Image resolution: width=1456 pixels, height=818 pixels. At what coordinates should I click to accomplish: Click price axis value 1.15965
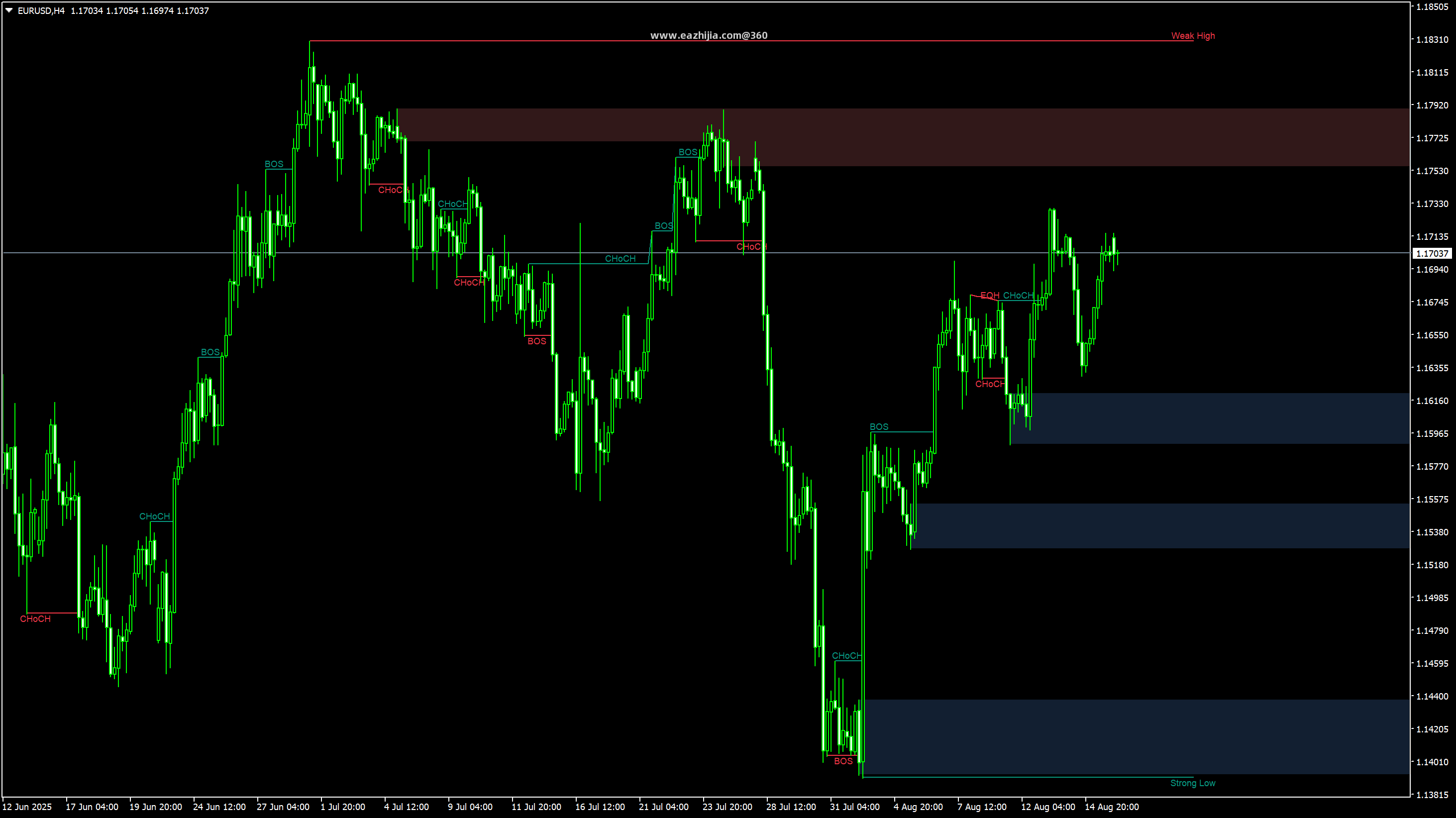point(1432,433)
